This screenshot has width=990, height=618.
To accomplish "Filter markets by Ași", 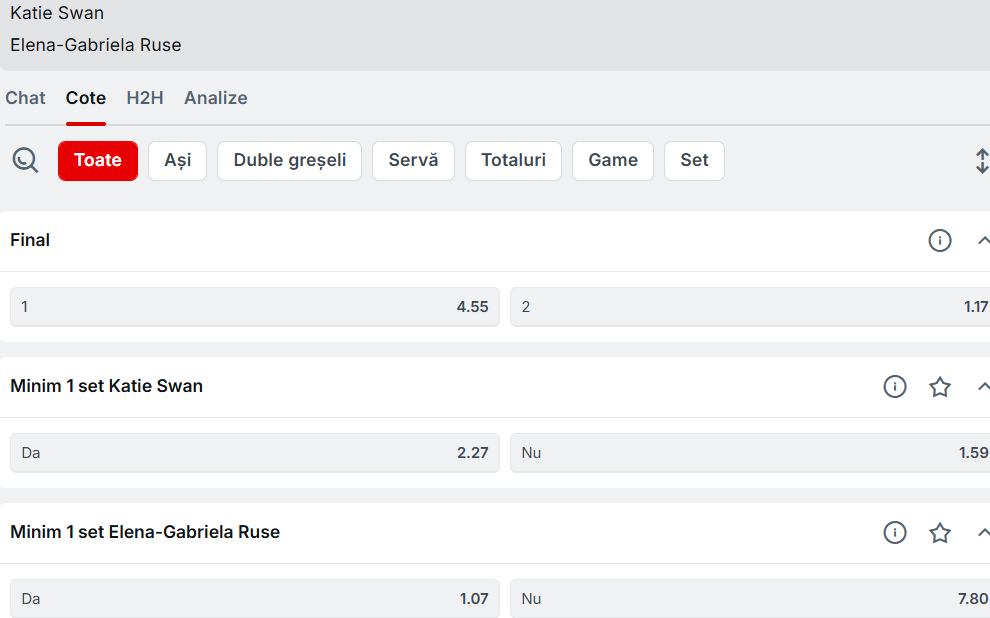I will 177,161.
